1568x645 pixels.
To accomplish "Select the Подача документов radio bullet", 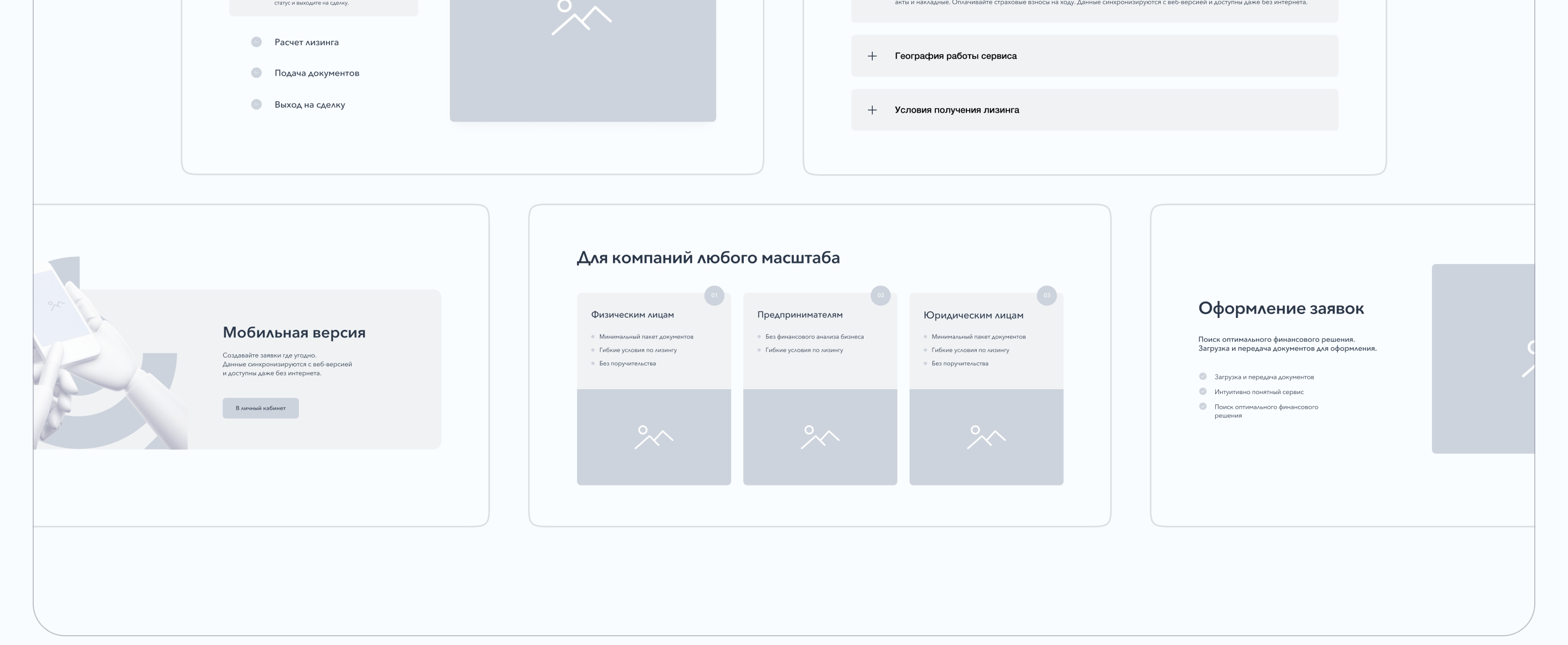I will pyautogui.click(x=256, y=73).
